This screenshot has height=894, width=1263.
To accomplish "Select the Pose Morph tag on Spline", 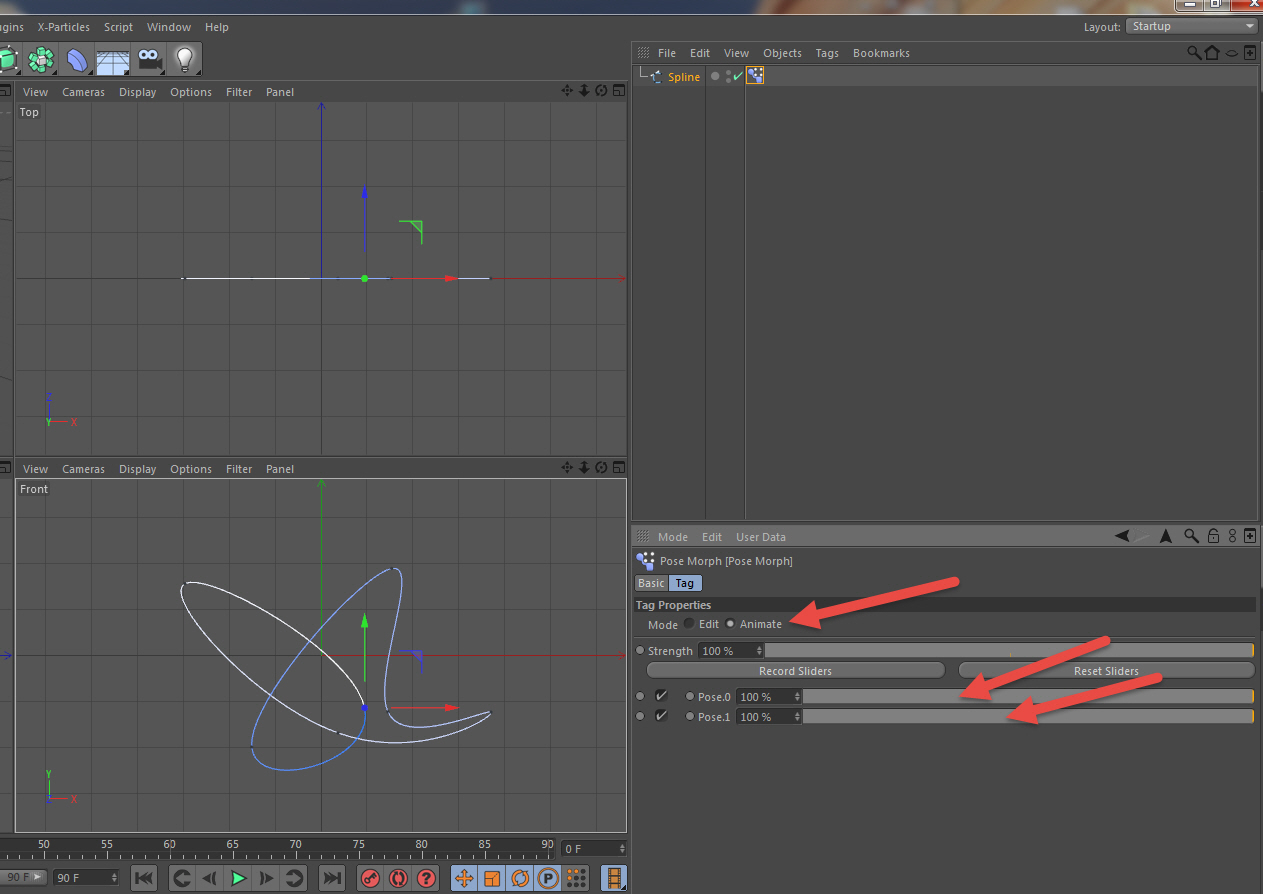I will click(x=755, y=76).
